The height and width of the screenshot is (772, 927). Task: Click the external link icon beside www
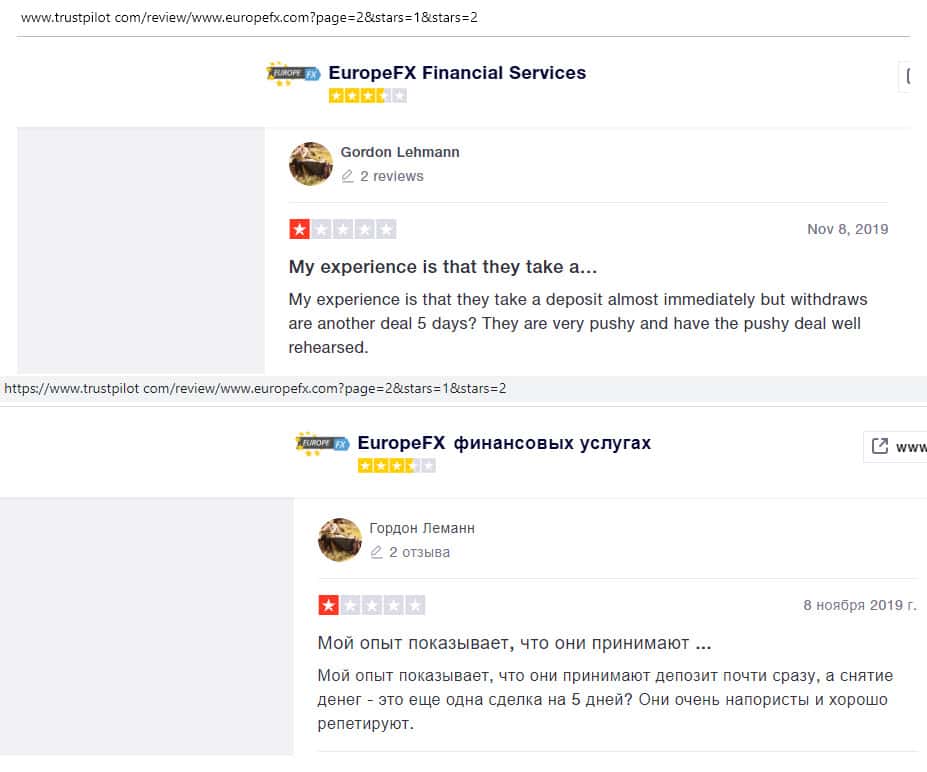[x=880, y=446]
